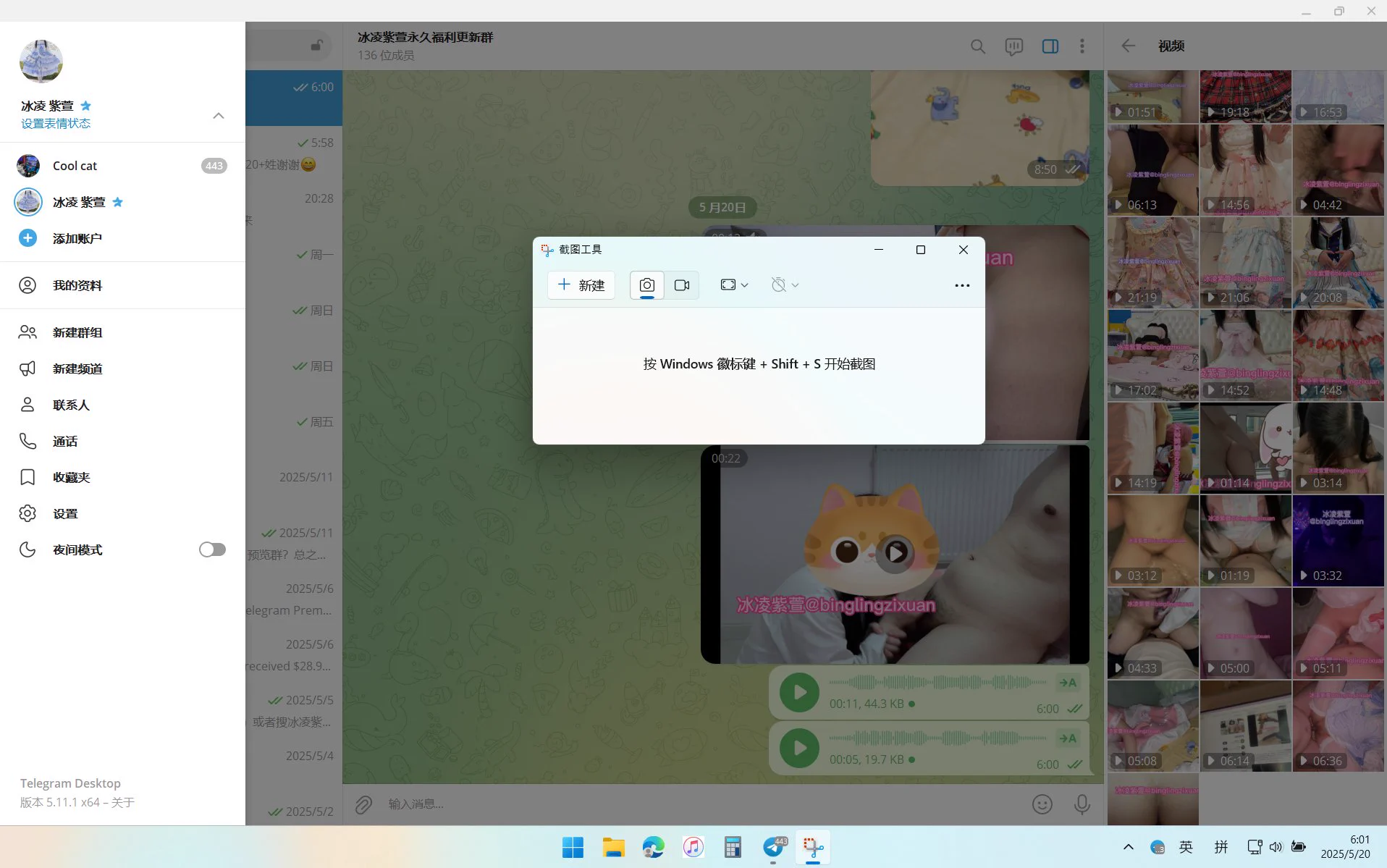Collapse the accounts list chevron
This screenshot has width=1387, height=868.
[x=218, y=116]
